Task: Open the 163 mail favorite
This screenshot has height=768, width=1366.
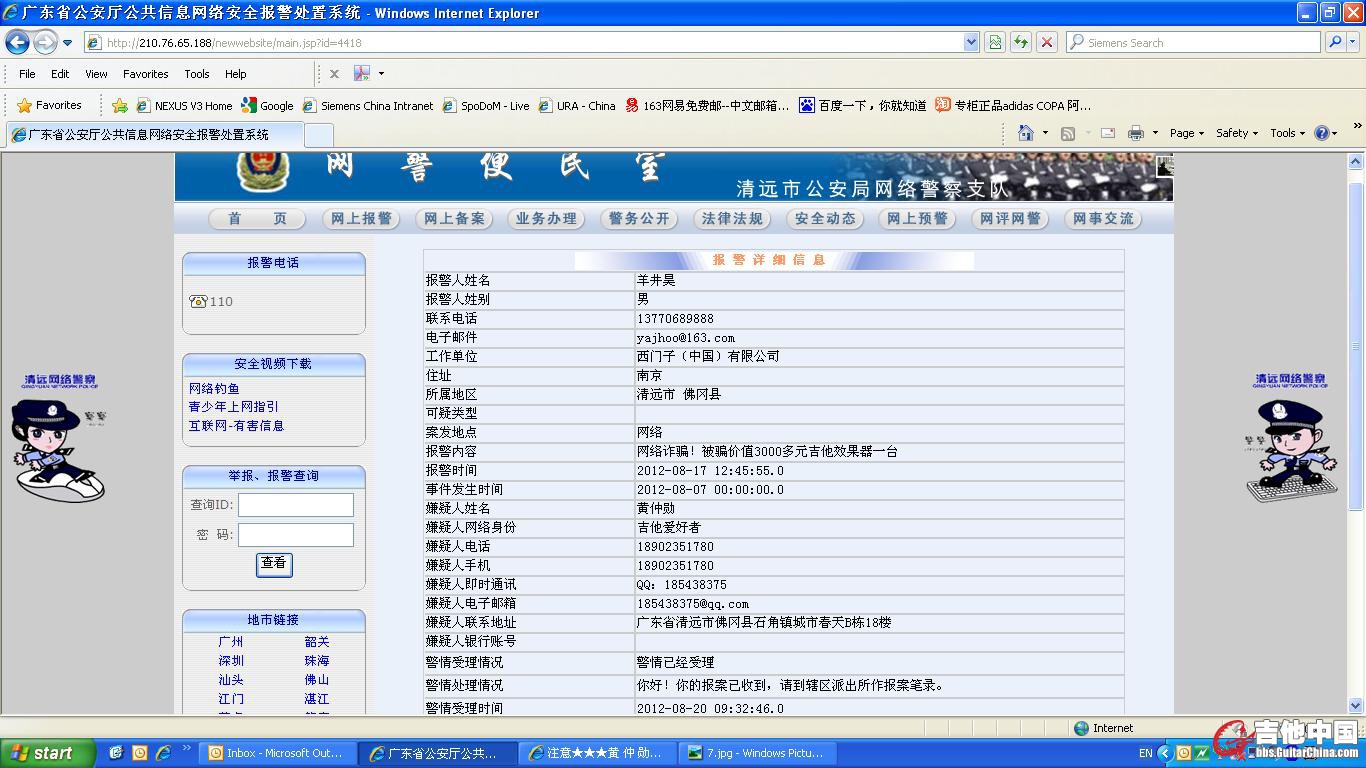Action: click(707, 105)
